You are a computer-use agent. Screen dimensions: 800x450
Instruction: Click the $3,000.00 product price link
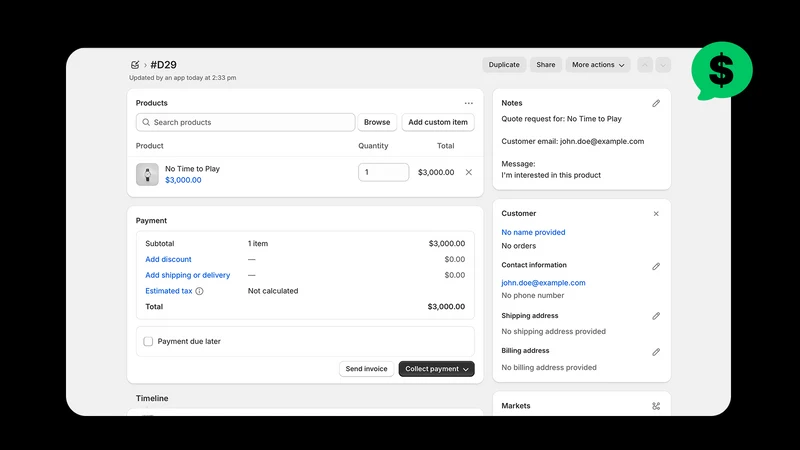coord(183,180)
